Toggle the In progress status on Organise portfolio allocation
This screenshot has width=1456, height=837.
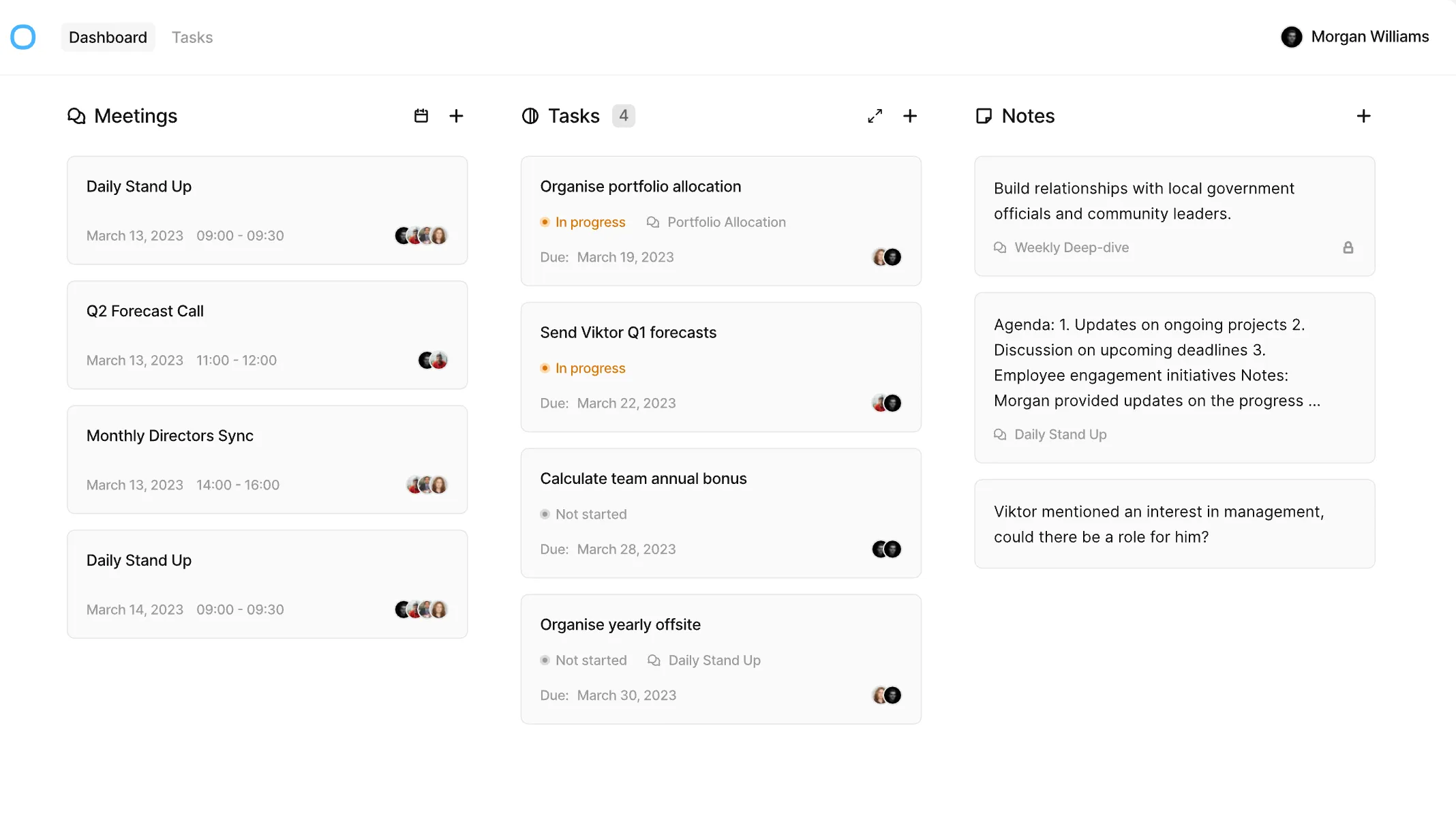coord(583,222)
